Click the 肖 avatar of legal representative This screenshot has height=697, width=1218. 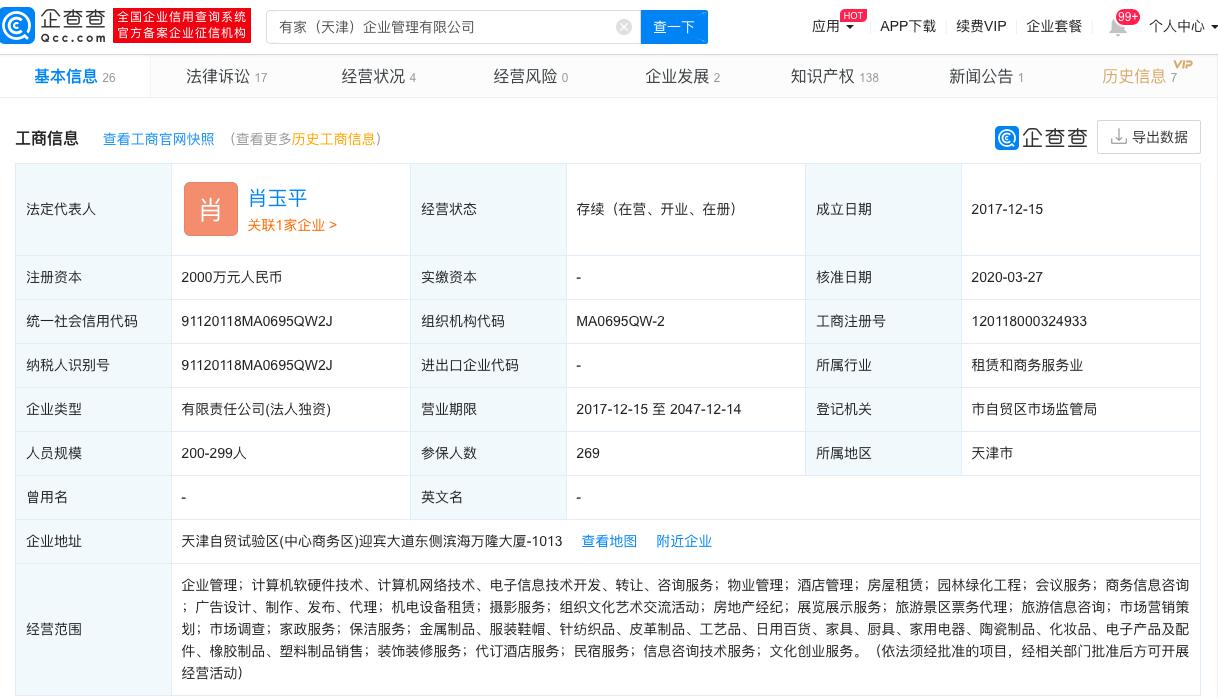pyautogui.click(x=211, y=209)
